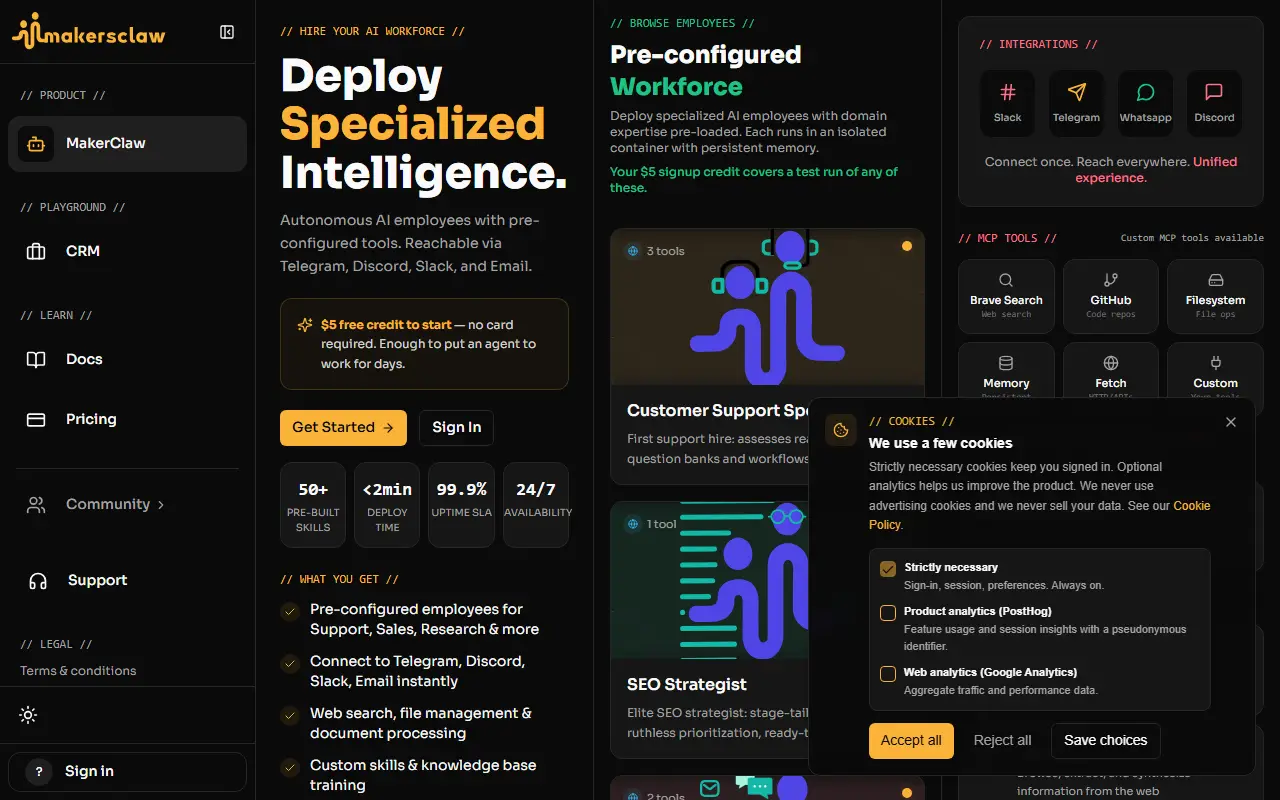Click the SEO Strategist title

click(x=687, y=685)
